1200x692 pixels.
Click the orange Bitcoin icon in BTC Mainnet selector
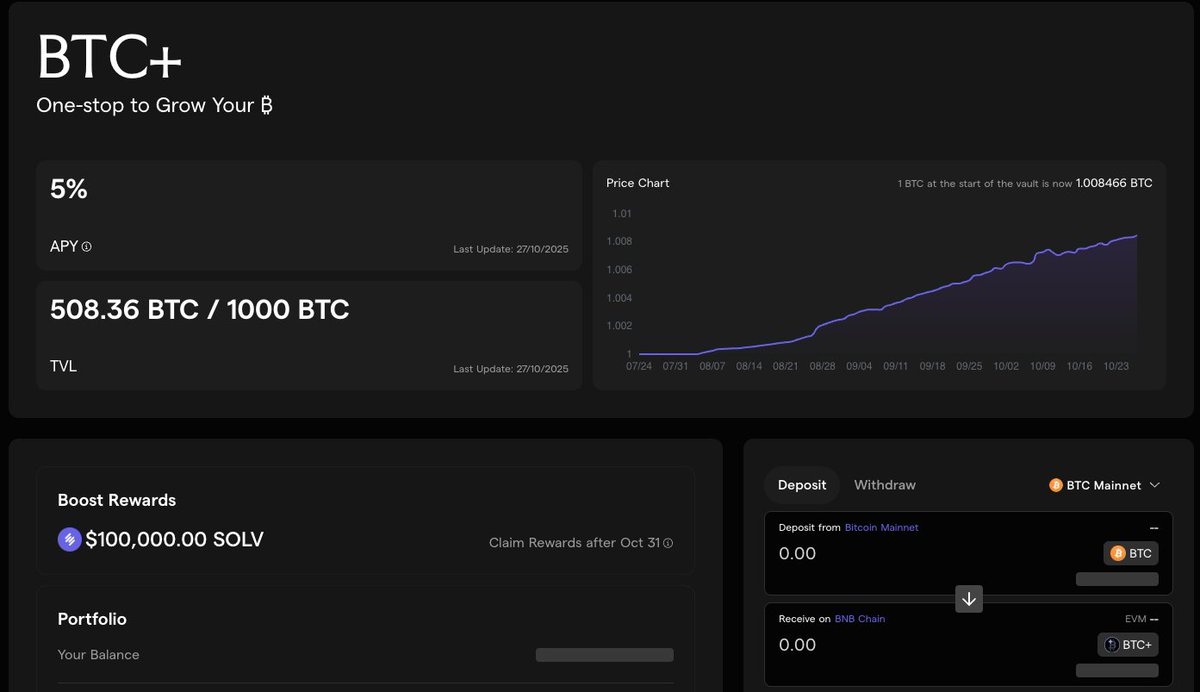point(1056,485)
